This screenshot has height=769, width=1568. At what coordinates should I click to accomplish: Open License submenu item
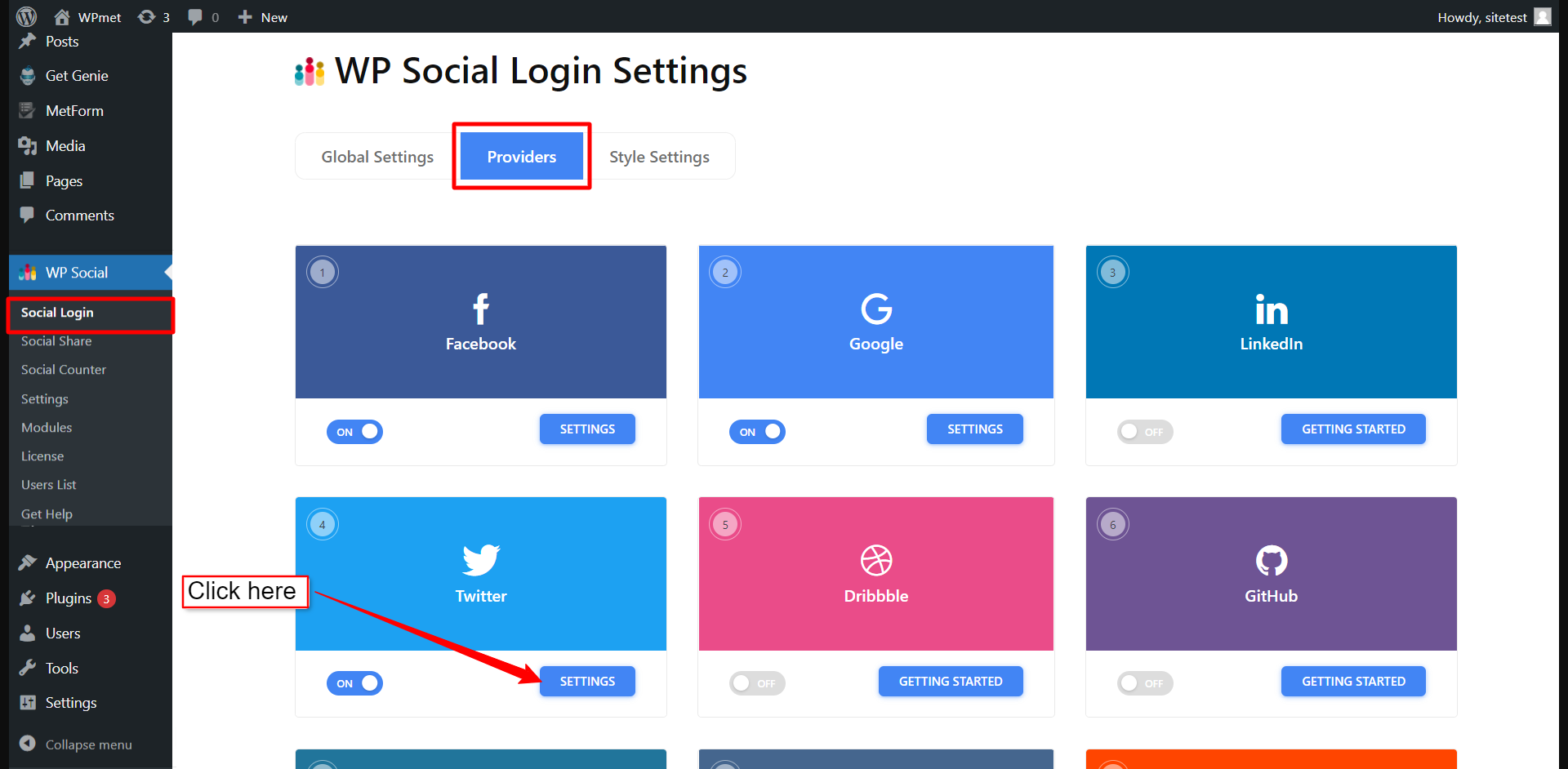42,456
